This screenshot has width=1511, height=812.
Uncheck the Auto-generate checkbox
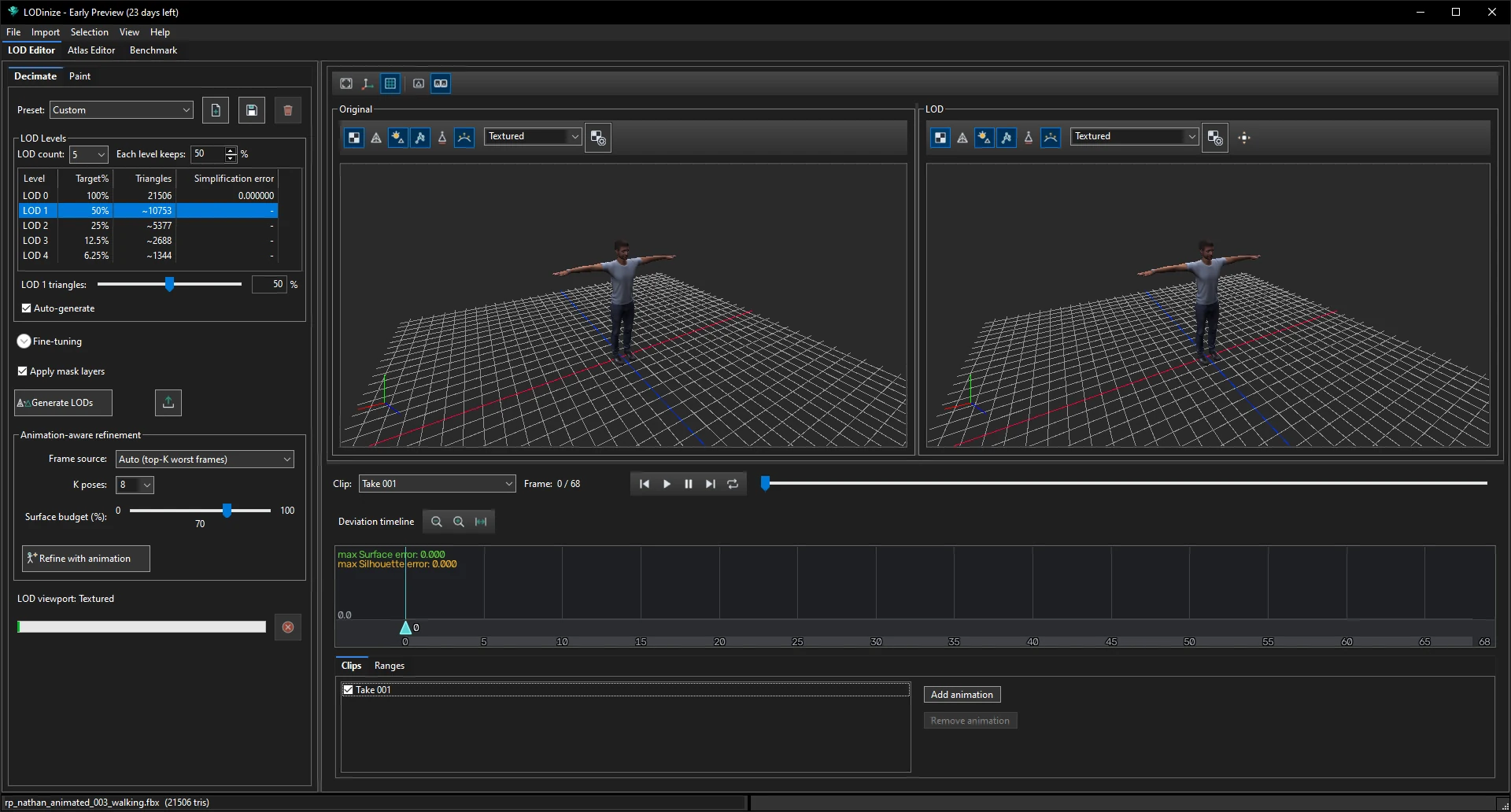pyautogui.click(x=27, y=308)
